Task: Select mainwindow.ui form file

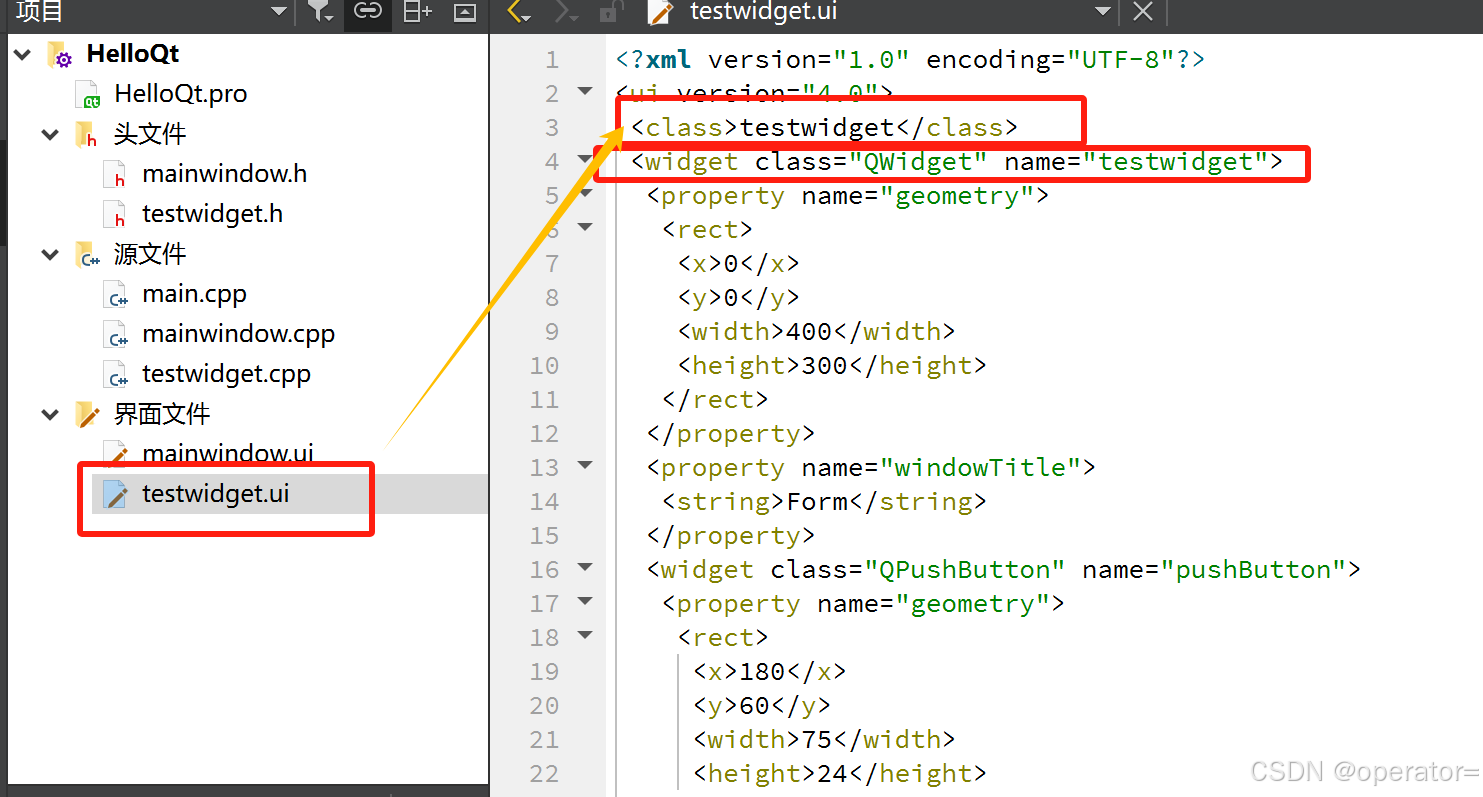Action: coord(228,453)
